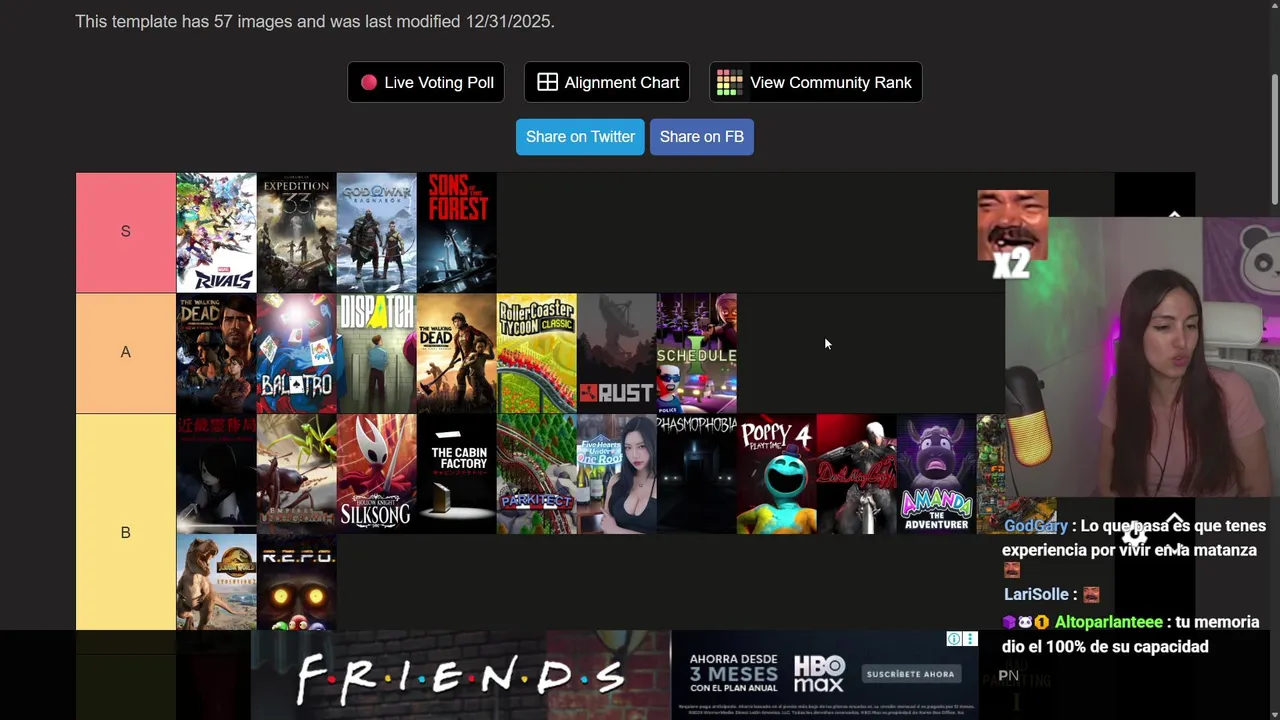Image resolution: width=1280 pixels, height=720 pixels.
Task: Click the purple cube badge beside Altoparlanteee
Action: pos(1009,622)
